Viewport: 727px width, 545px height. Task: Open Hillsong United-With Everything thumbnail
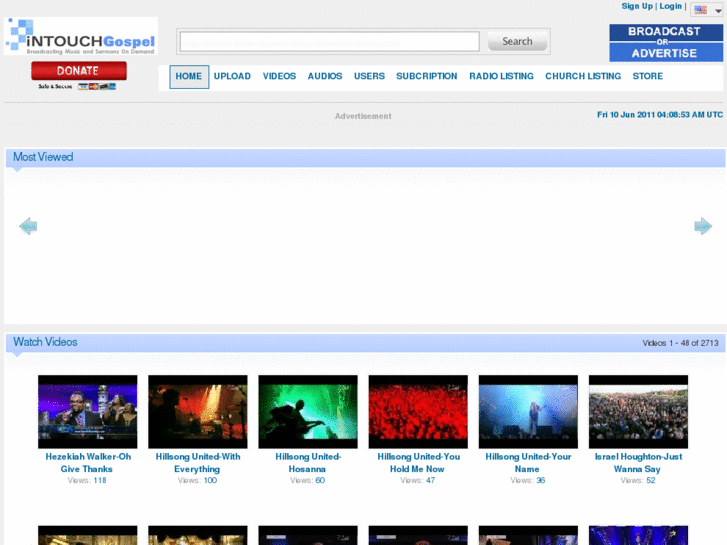(x=198, y=412)
